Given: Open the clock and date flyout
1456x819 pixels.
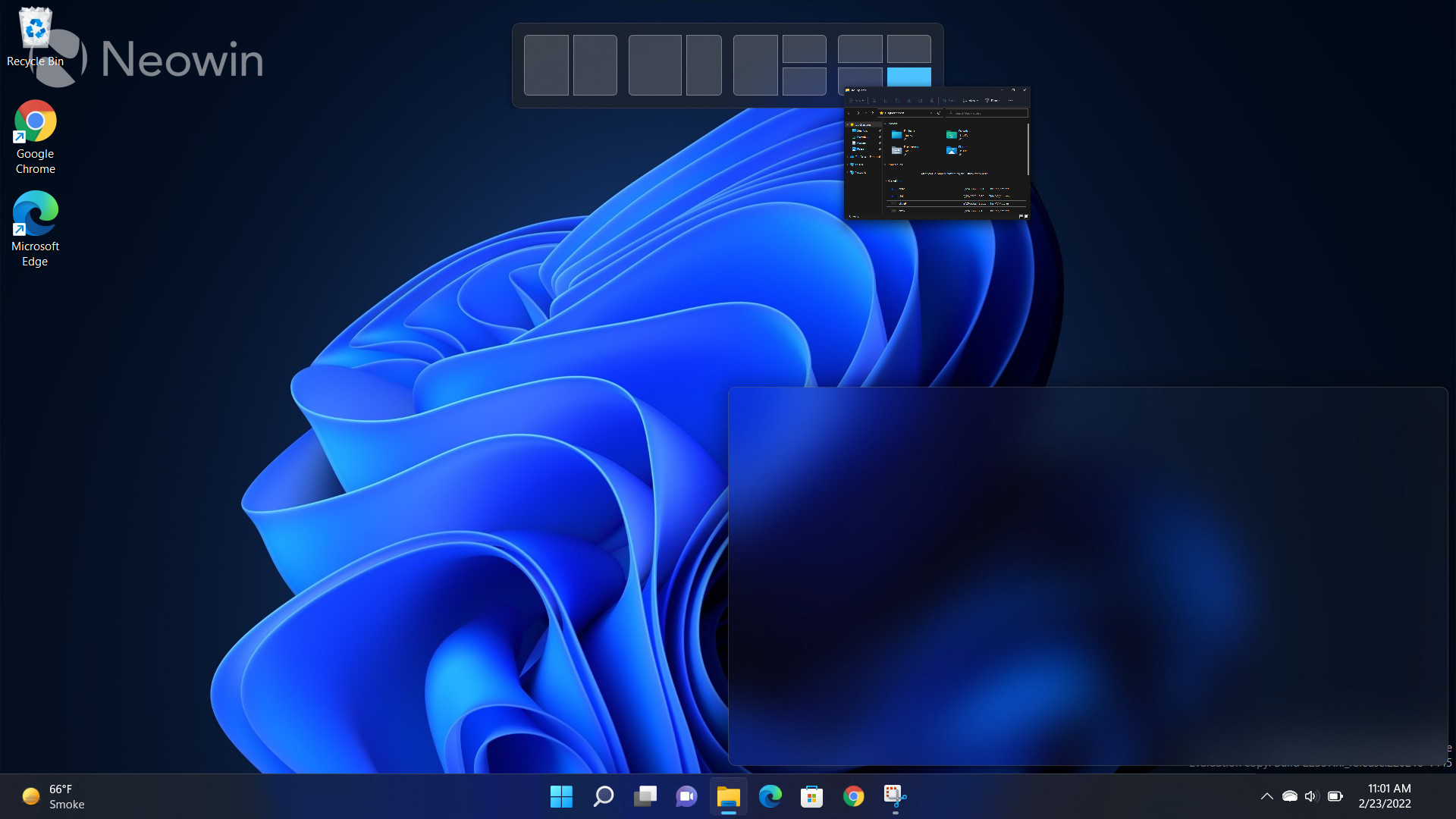Looking at the screenshot, I should tap(1384, 796).
